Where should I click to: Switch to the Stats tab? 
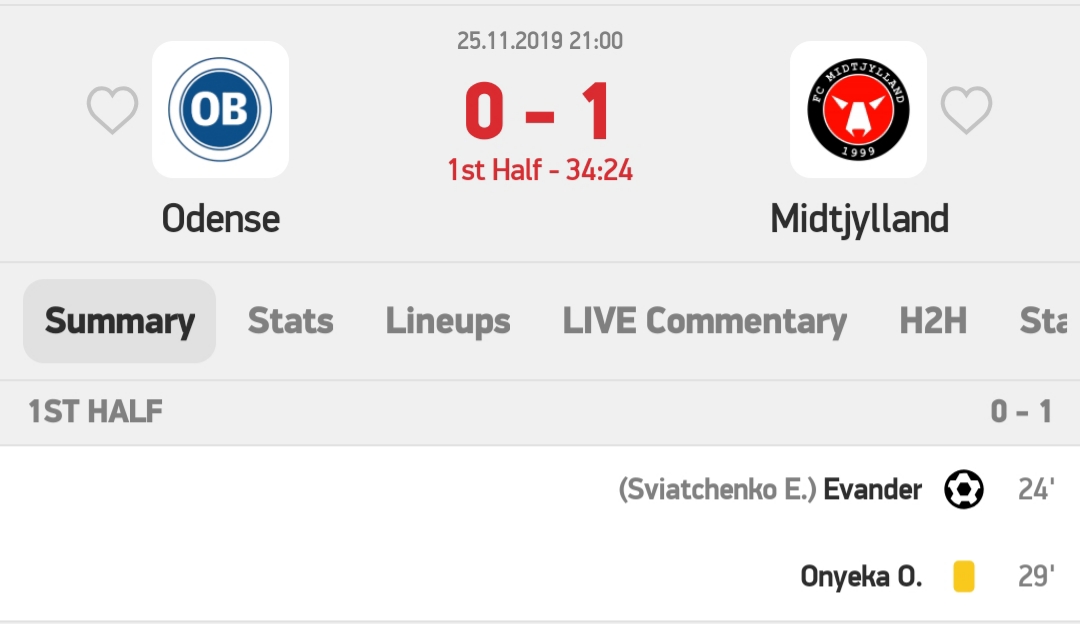pos(291,321)
